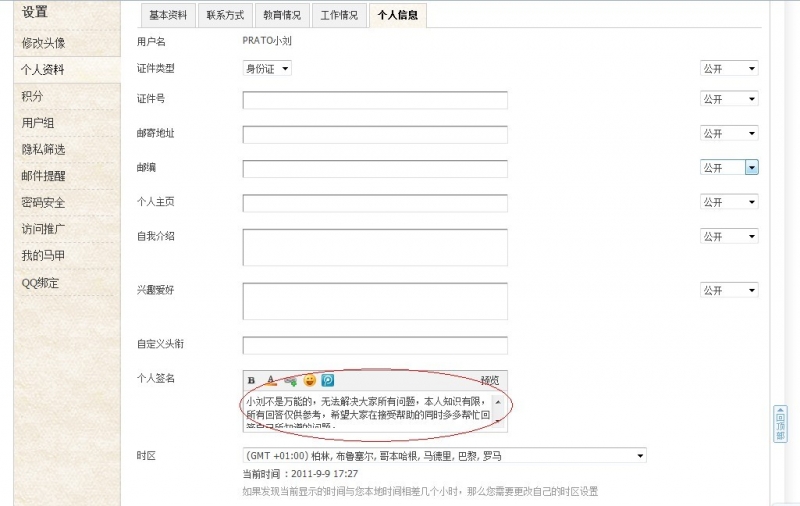The image size is (800, 506).
Task: Open the 教育情况 tab
Action: (x=282, y=16)
